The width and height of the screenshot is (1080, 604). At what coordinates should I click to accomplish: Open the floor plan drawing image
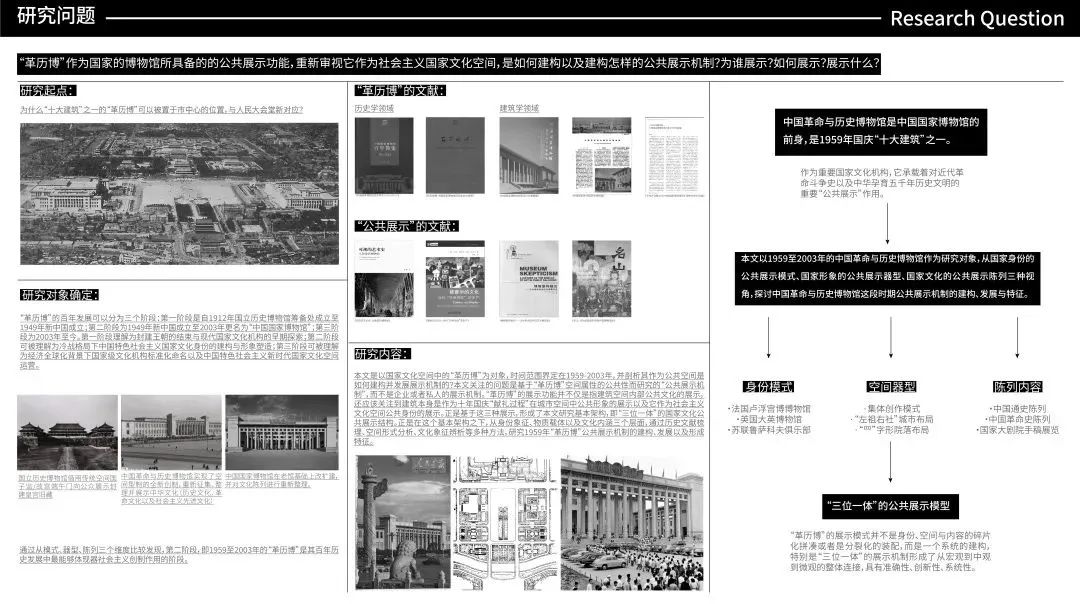tap(504, 523)
